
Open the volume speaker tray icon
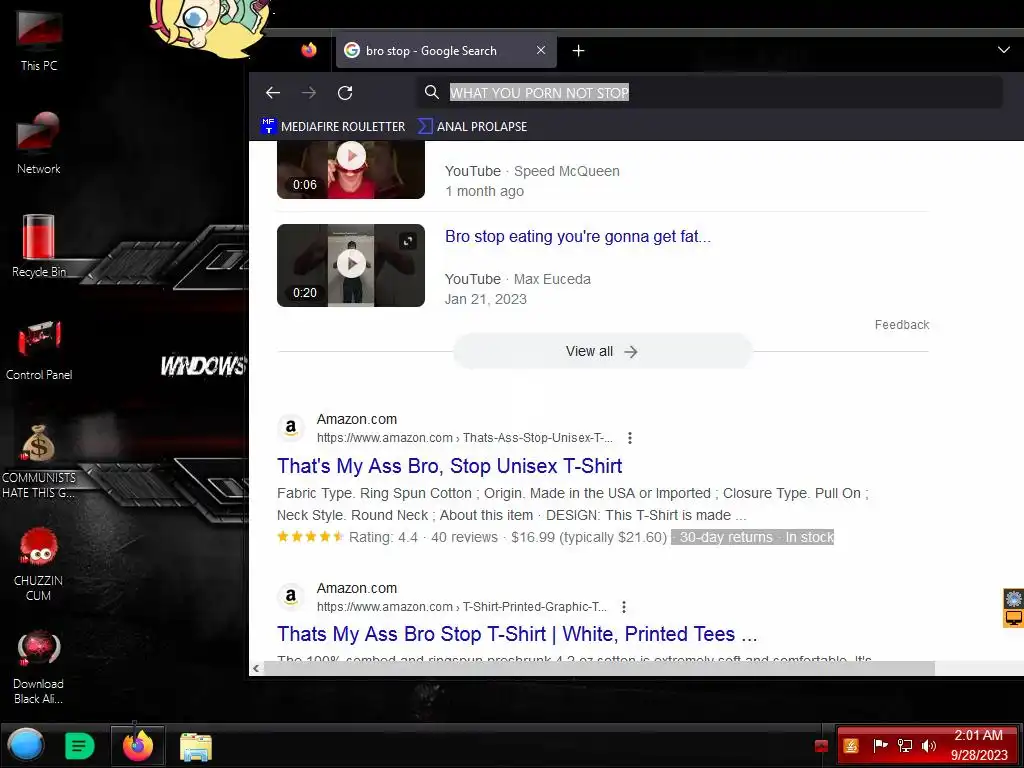pos(929,745)
